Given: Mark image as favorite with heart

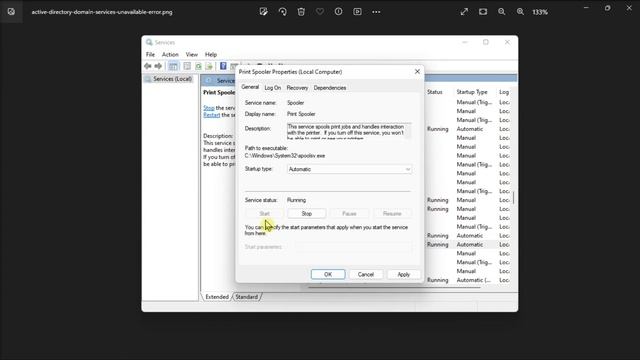Looking at the screenshot, I should pyautogui.click(x=320, y=12).
